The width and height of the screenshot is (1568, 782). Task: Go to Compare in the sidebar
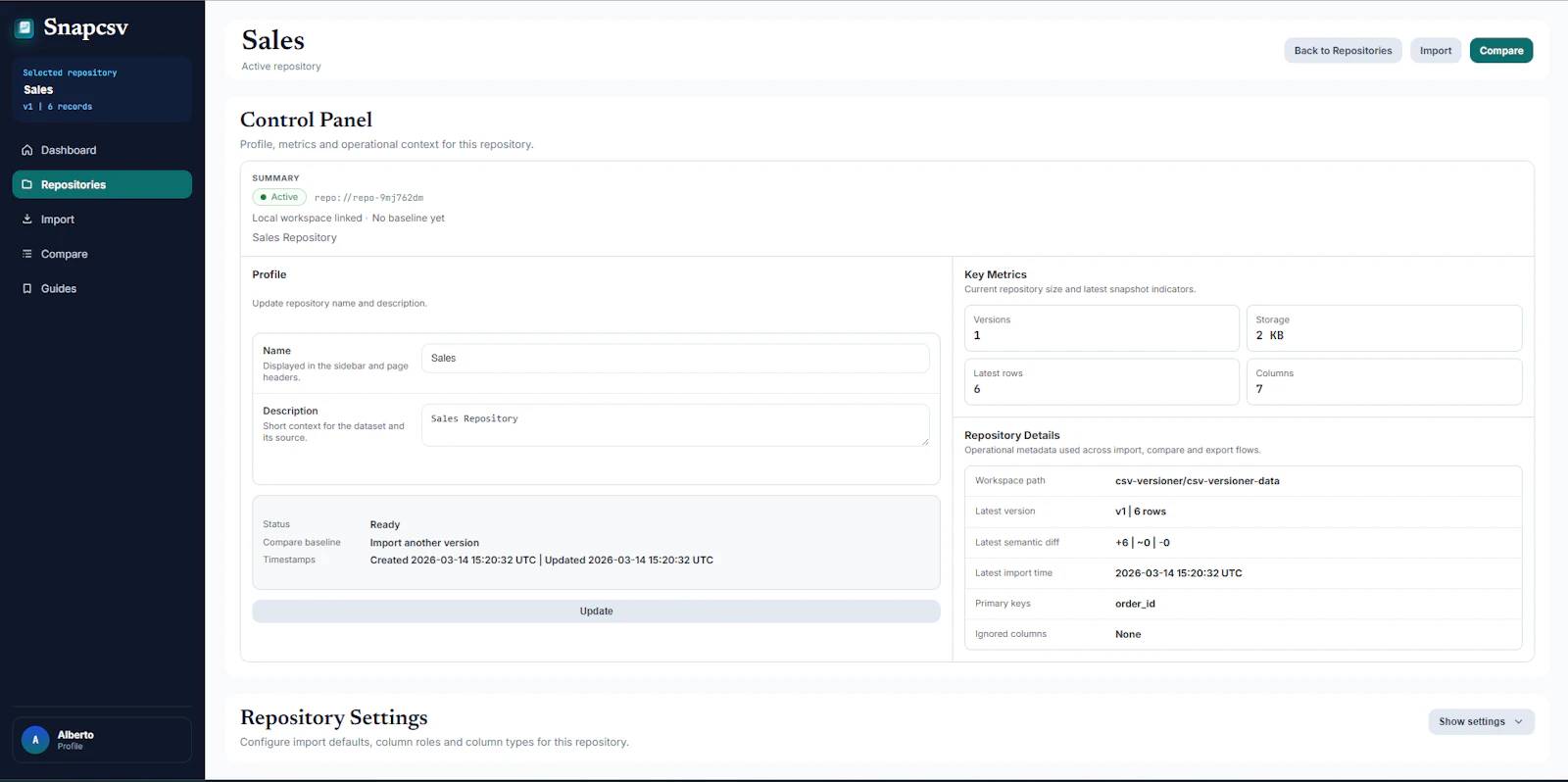(102, 254)
